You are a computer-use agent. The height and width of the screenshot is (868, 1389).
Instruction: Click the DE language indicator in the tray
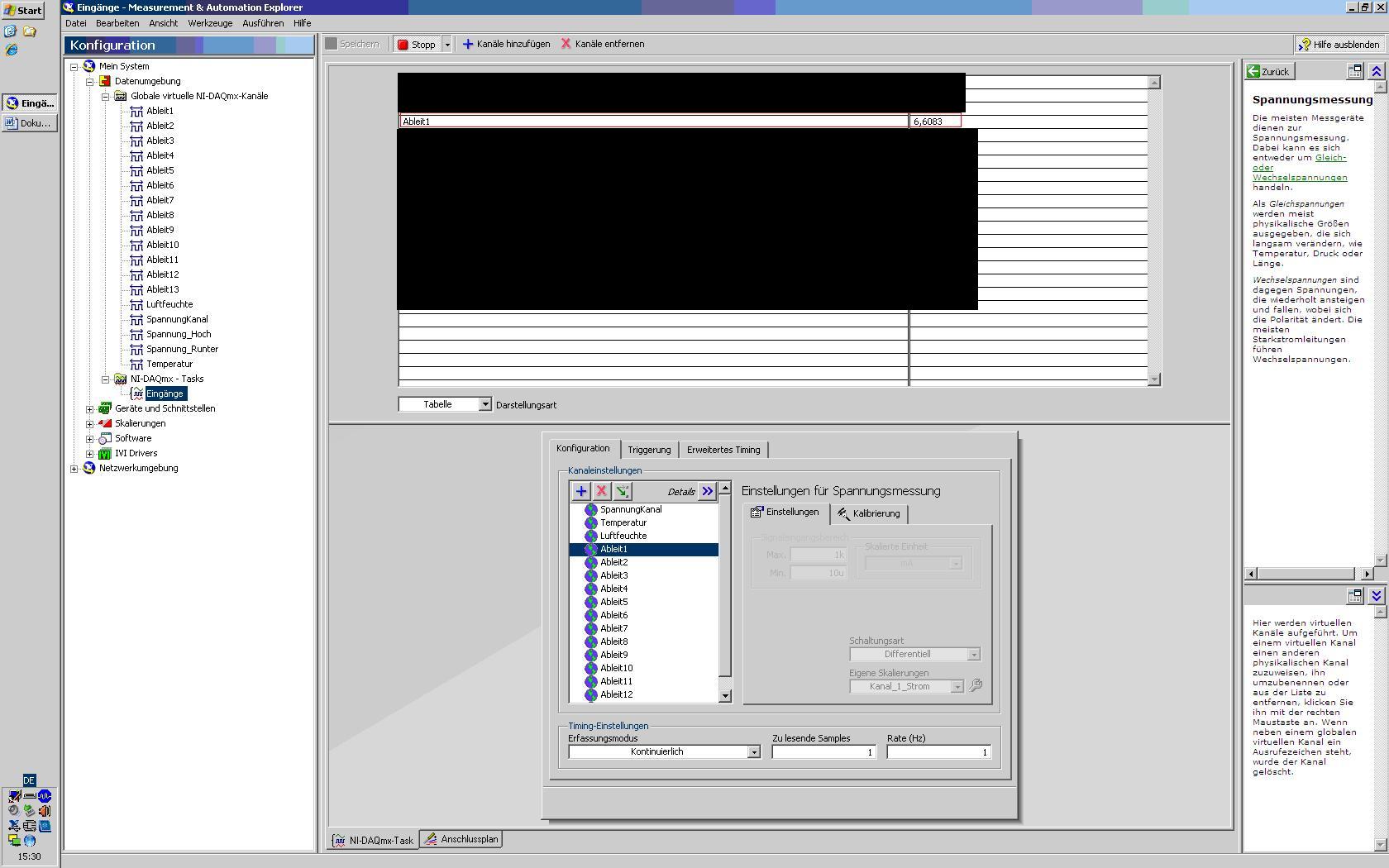coord(29,780)
